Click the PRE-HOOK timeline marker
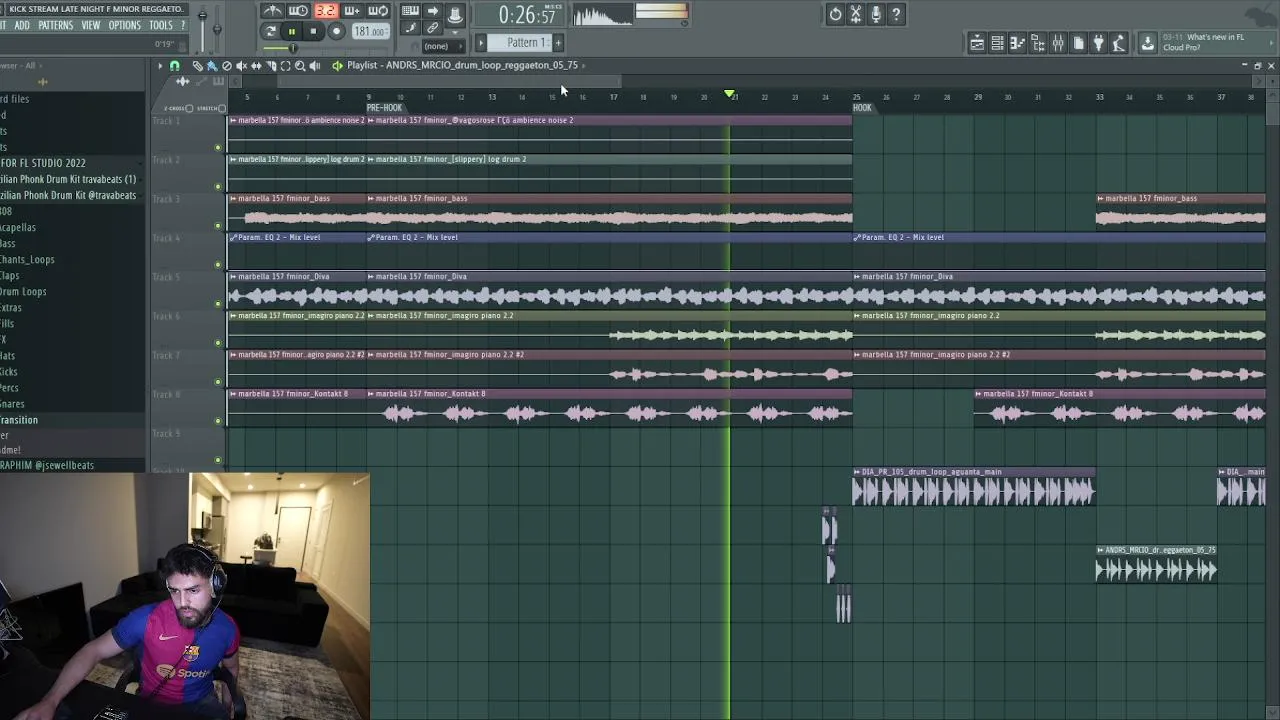The height and width of the screenshot is (720, 1280). (x=384, y=108)
